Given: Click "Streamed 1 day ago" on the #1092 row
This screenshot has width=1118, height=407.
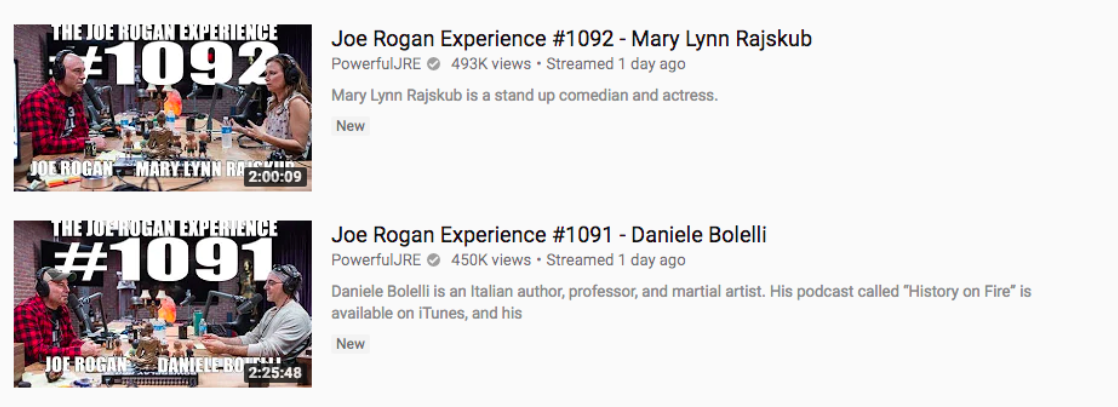Looking at the screenshot, I should point(616,64).
